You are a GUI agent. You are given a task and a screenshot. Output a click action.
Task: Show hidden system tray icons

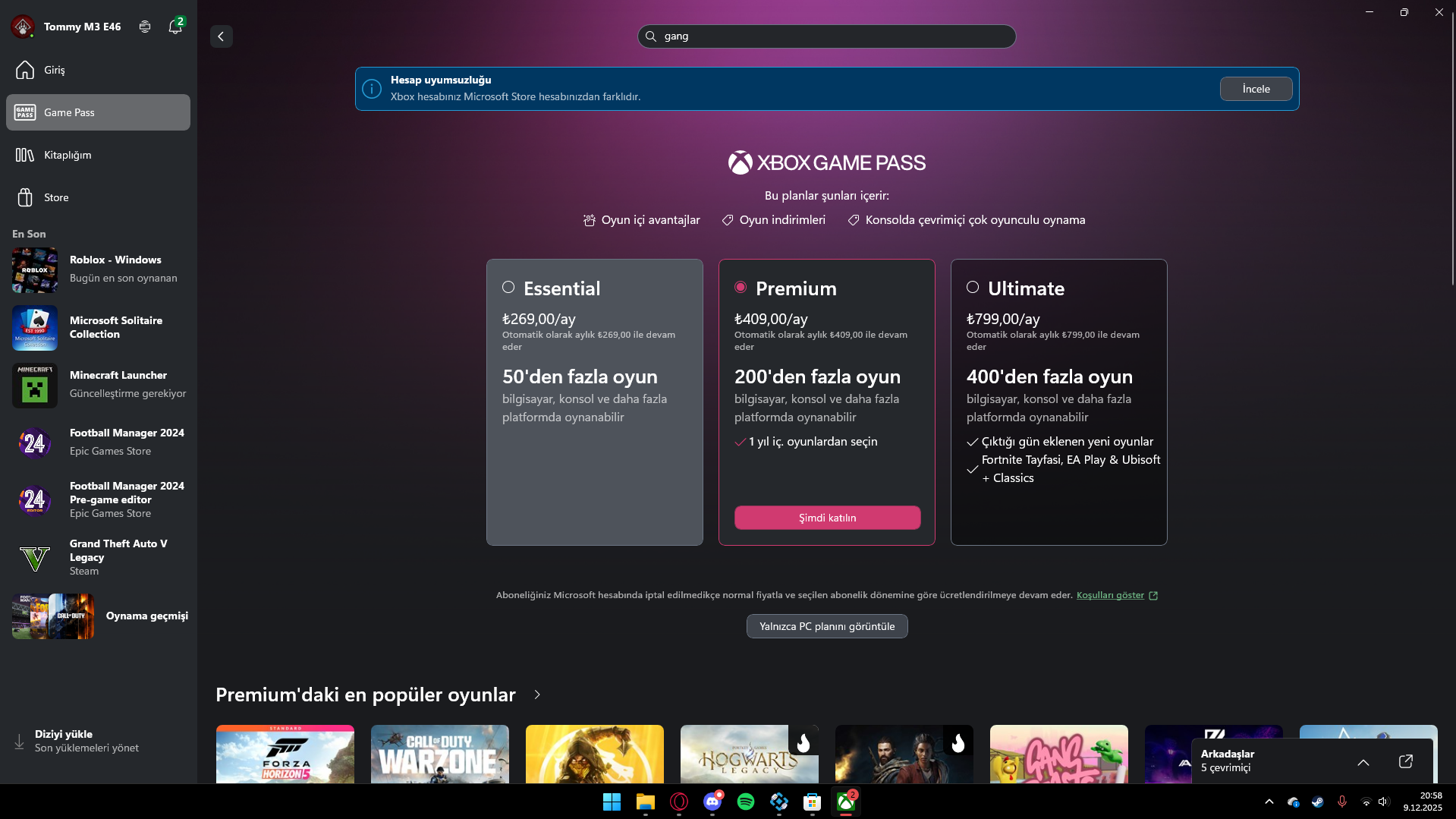point(1269,802)
